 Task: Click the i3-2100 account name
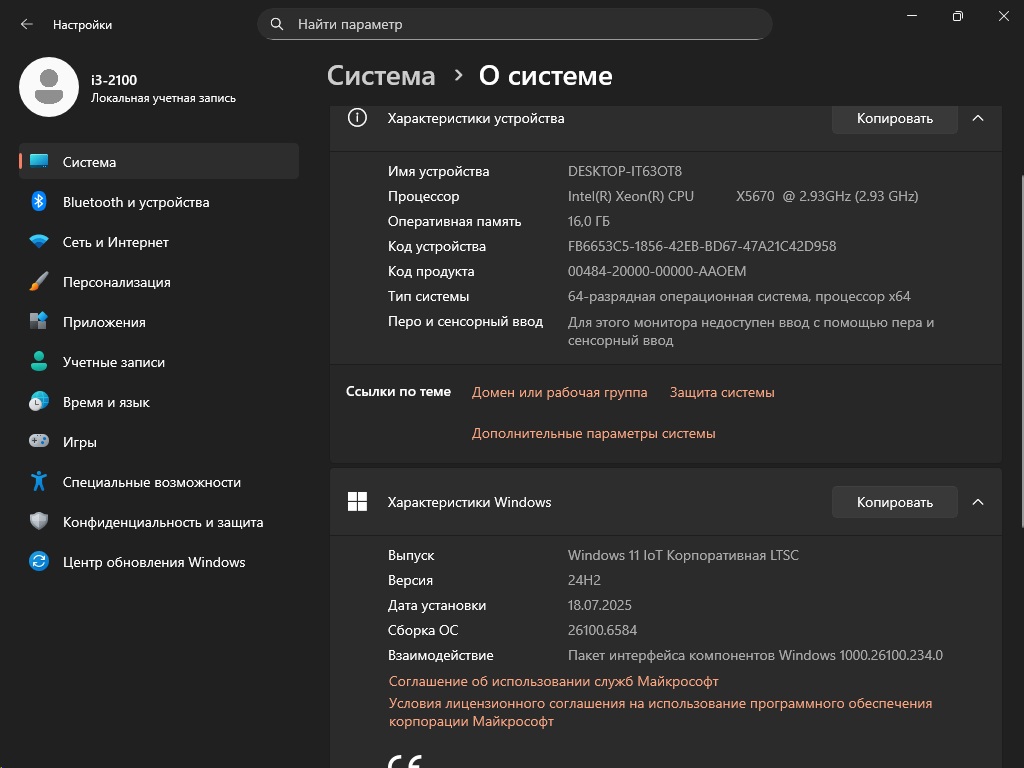coord(114,80)
